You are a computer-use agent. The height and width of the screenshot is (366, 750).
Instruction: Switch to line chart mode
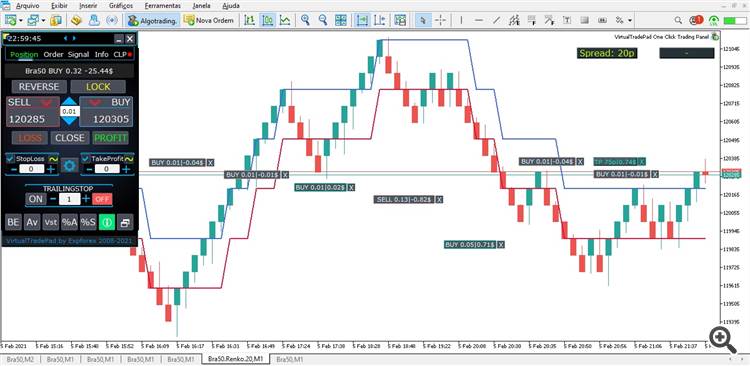pyautogui.click(x=285, y=20)
